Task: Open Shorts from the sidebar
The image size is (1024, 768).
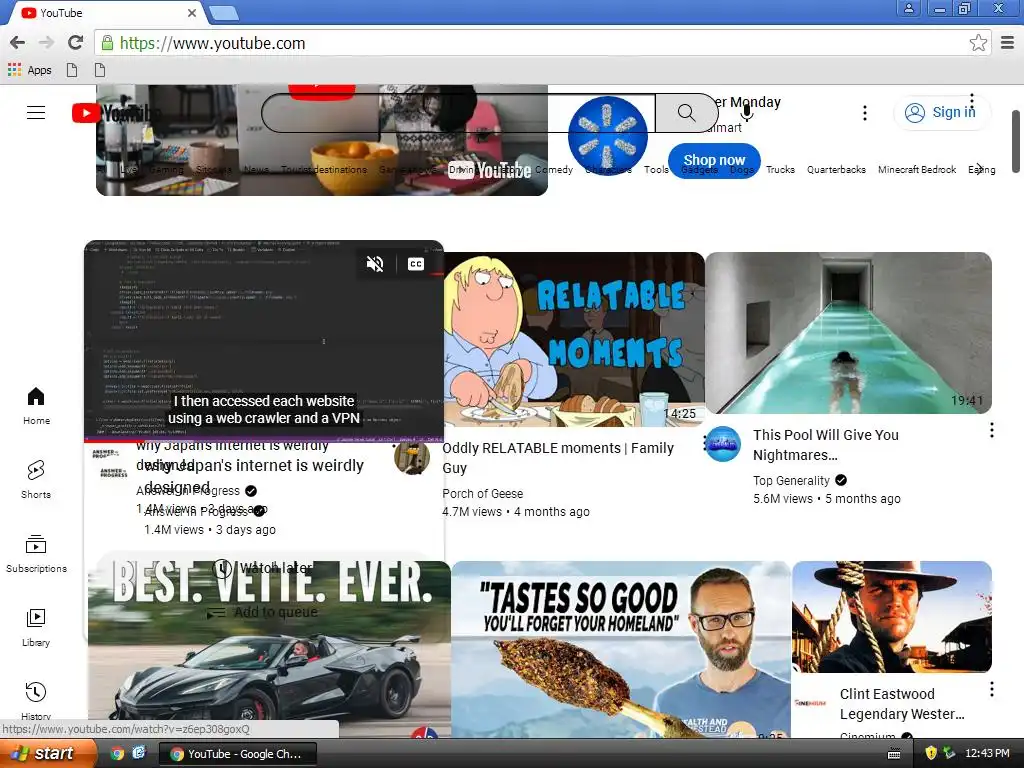Action: pos(36,480)
